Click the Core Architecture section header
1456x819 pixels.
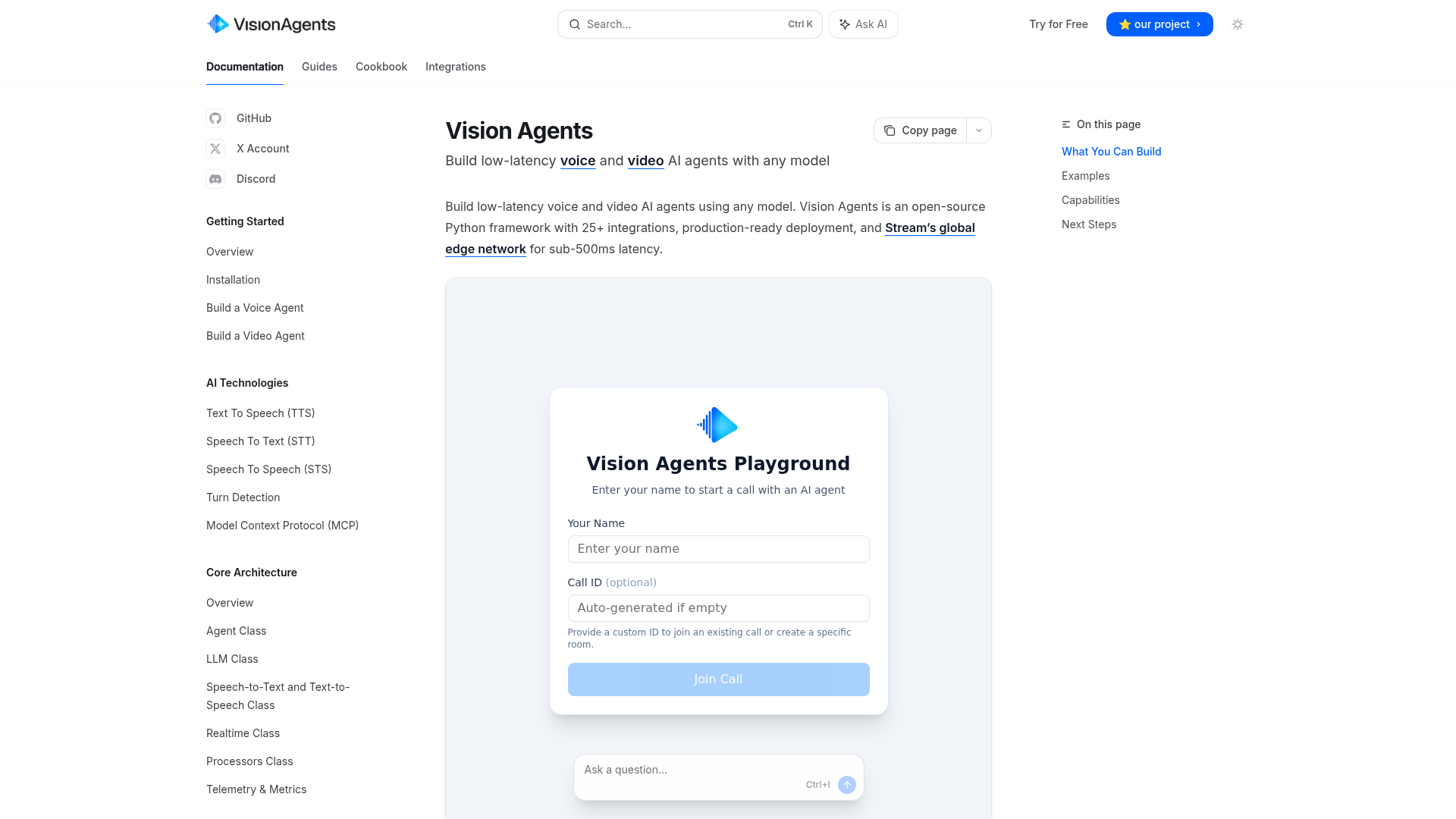point(252,573)
